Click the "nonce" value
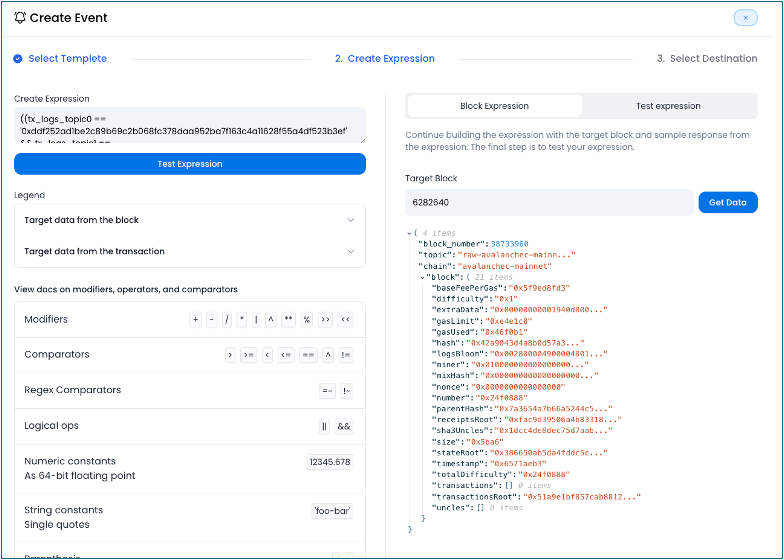The image size is (784, 560). tap(519, 387)
